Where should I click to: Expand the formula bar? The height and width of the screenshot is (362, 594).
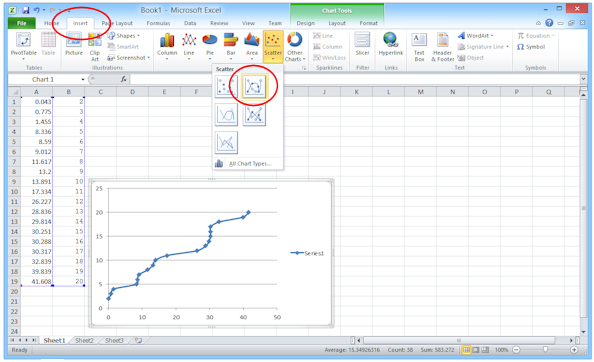(x=583, y=79)
